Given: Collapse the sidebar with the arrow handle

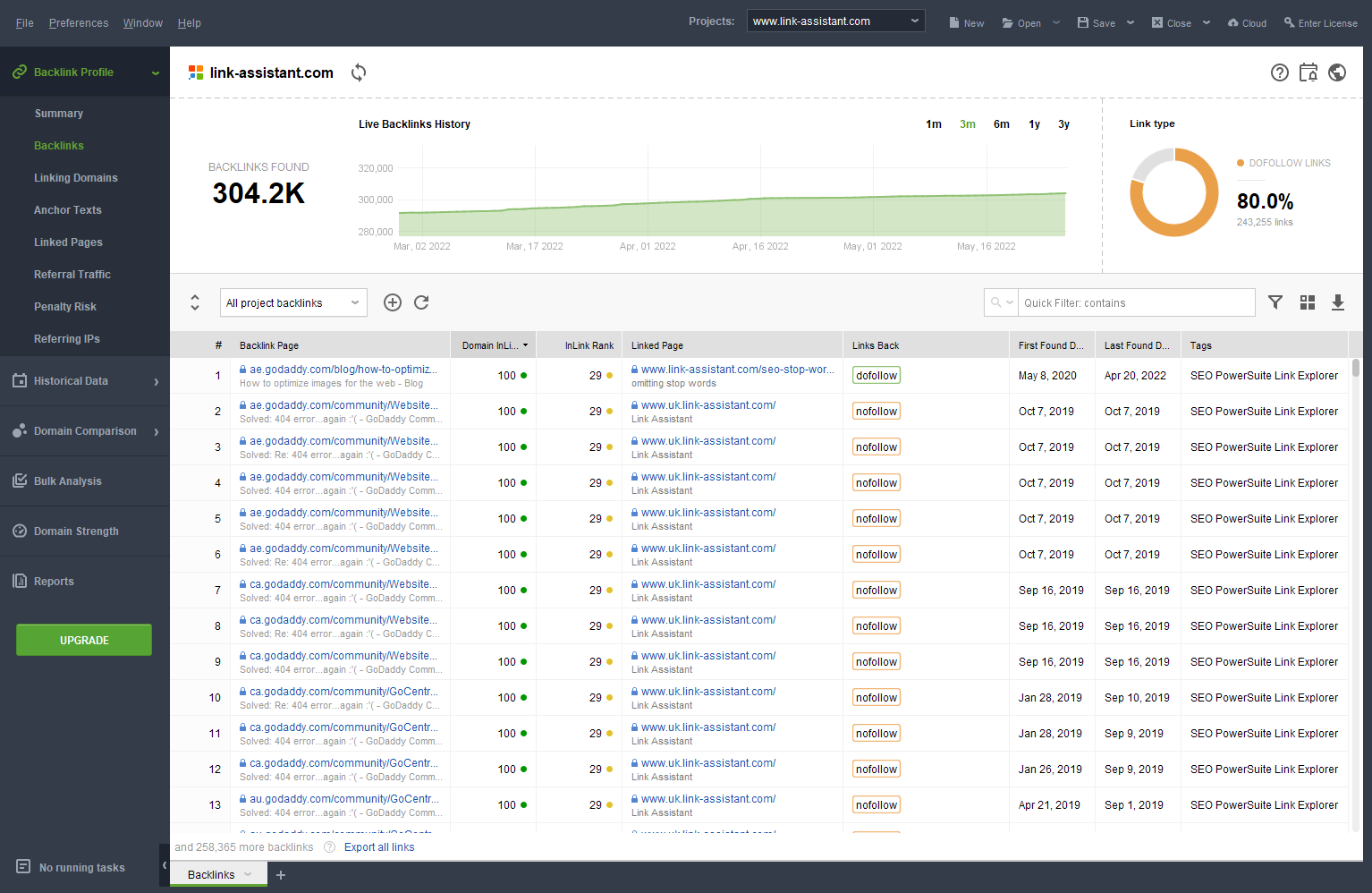Looking at the screenshot, I should tap(165, 865).
